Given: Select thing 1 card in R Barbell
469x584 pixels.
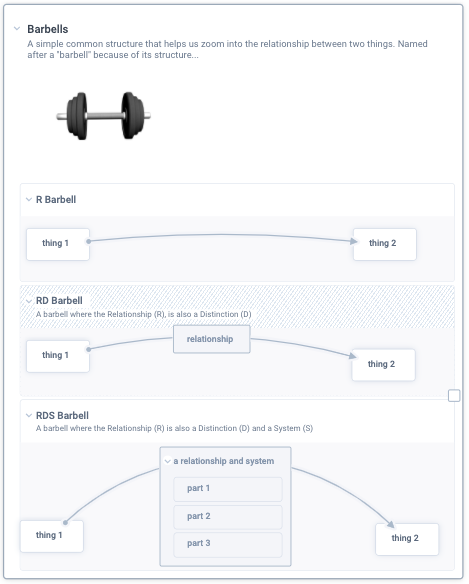Looking at the screenshot, I should 58,244.
